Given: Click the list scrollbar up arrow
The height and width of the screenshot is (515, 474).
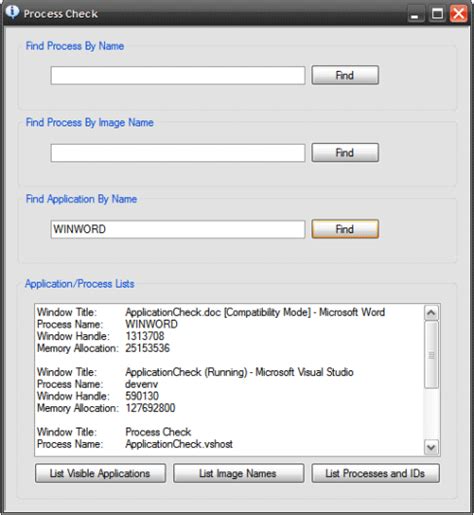Looking at the screenshot, I should (x=431, y=313).
